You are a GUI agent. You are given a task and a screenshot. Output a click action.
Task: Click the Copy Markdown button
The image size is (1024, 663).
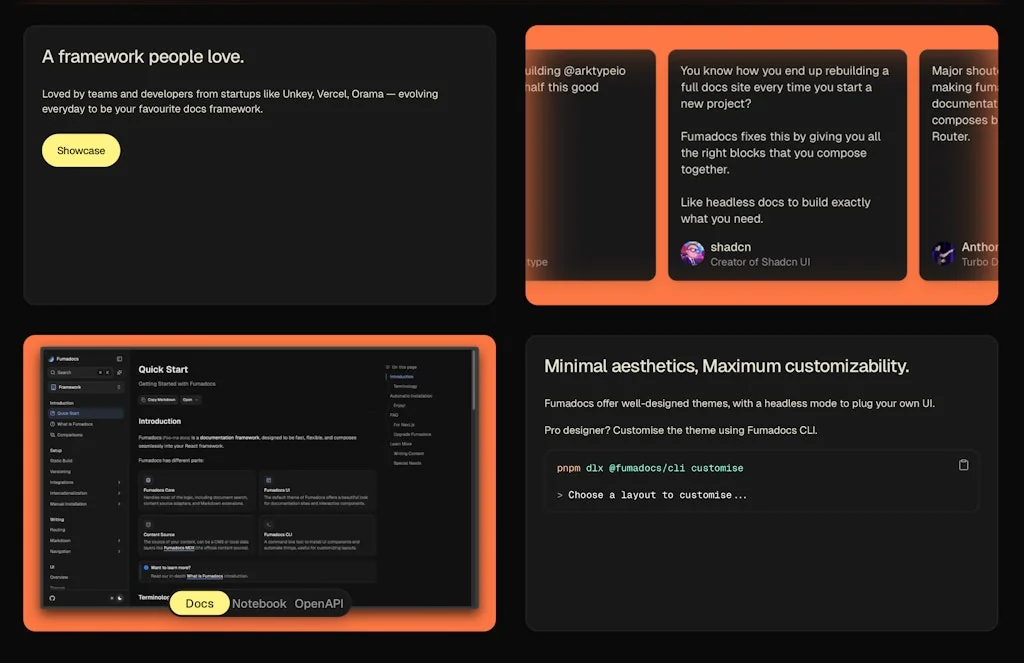pos(159,400)
